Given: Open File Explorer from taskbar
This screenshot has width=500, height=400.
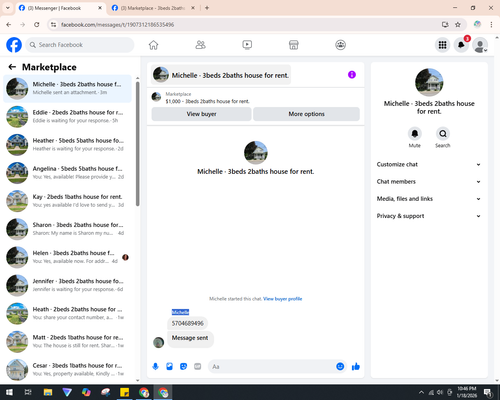Looking at the screenshot, I should point(48,392).
